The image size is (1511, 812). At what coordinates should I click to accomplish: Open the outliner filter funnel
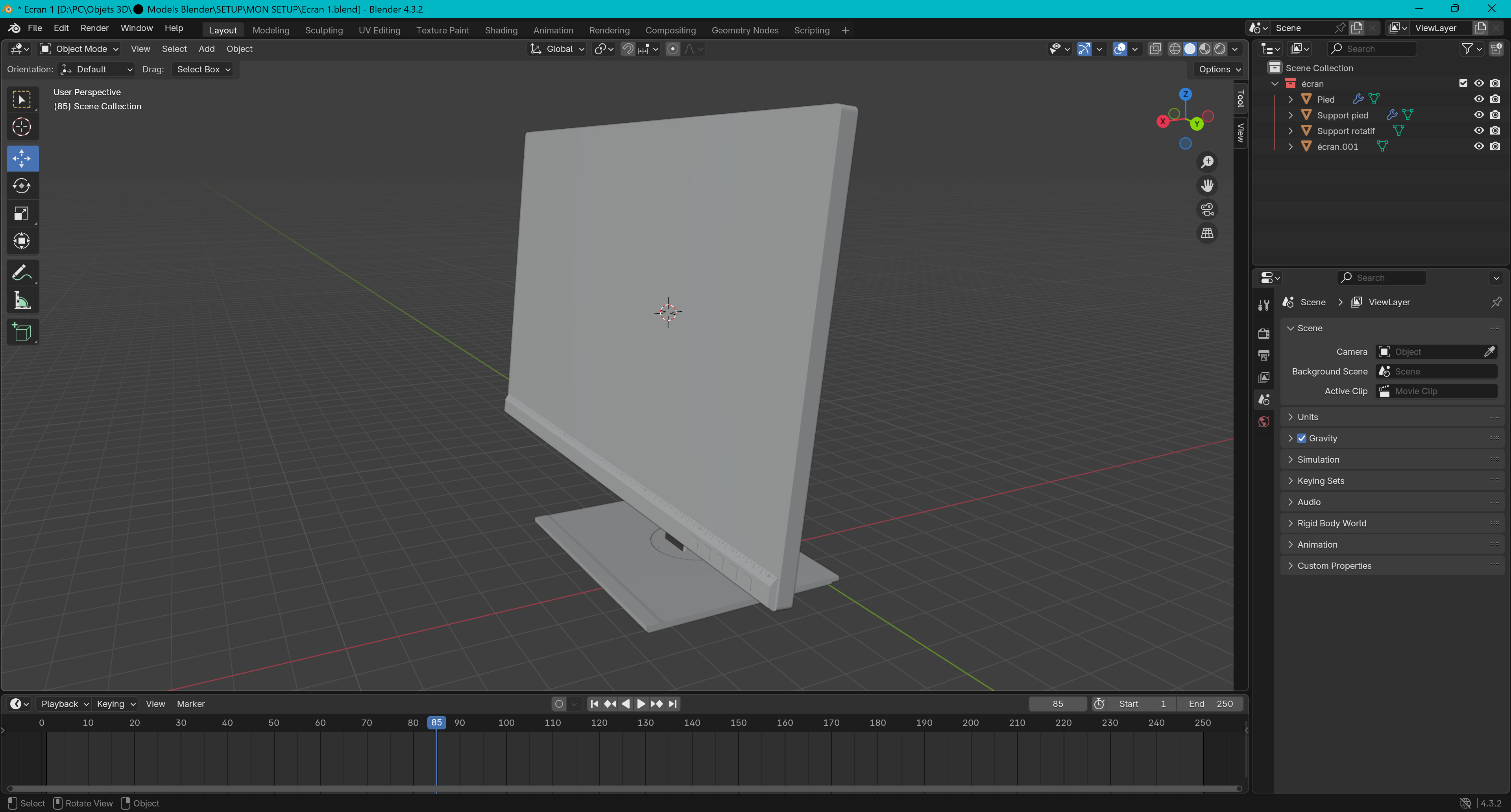(1471, 49)
